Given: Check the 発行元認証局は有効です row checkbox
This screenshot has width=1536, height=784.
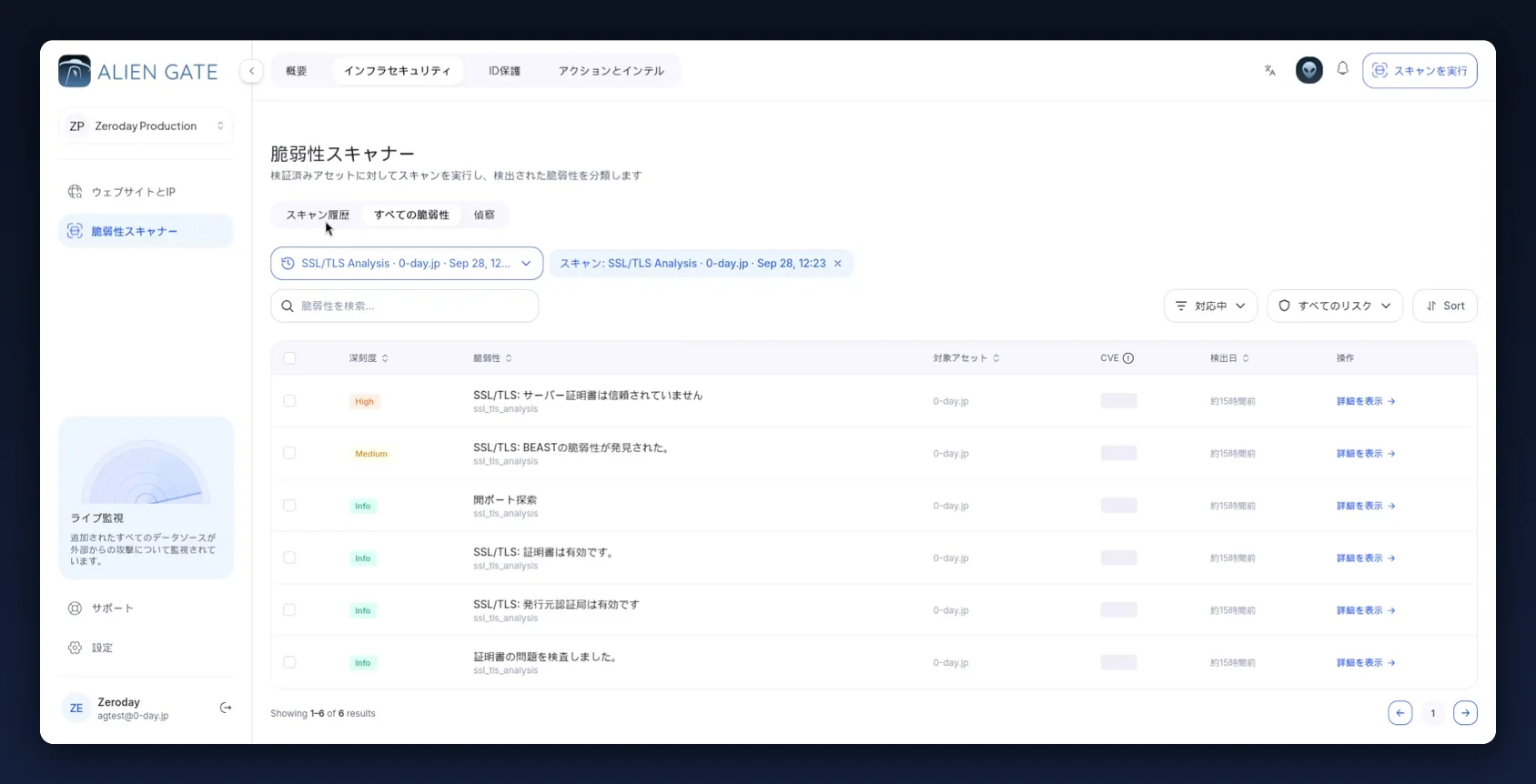Looking at the screenshot, I should (x=289, y=610).
